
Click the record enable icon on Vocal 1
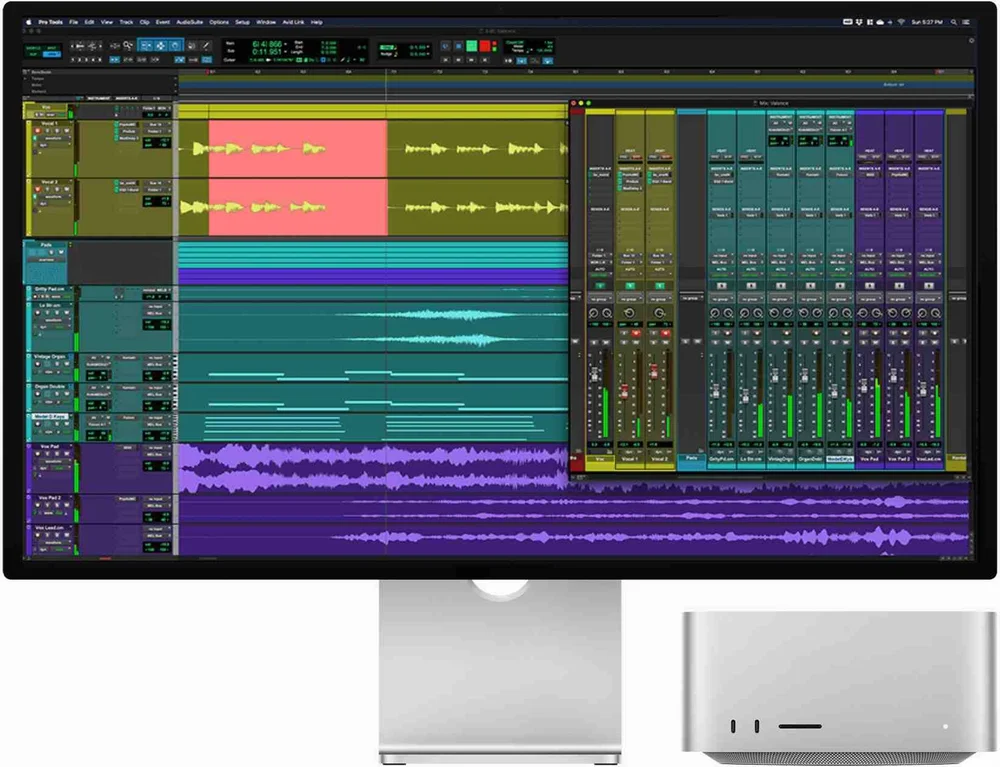tap(38, 130)
